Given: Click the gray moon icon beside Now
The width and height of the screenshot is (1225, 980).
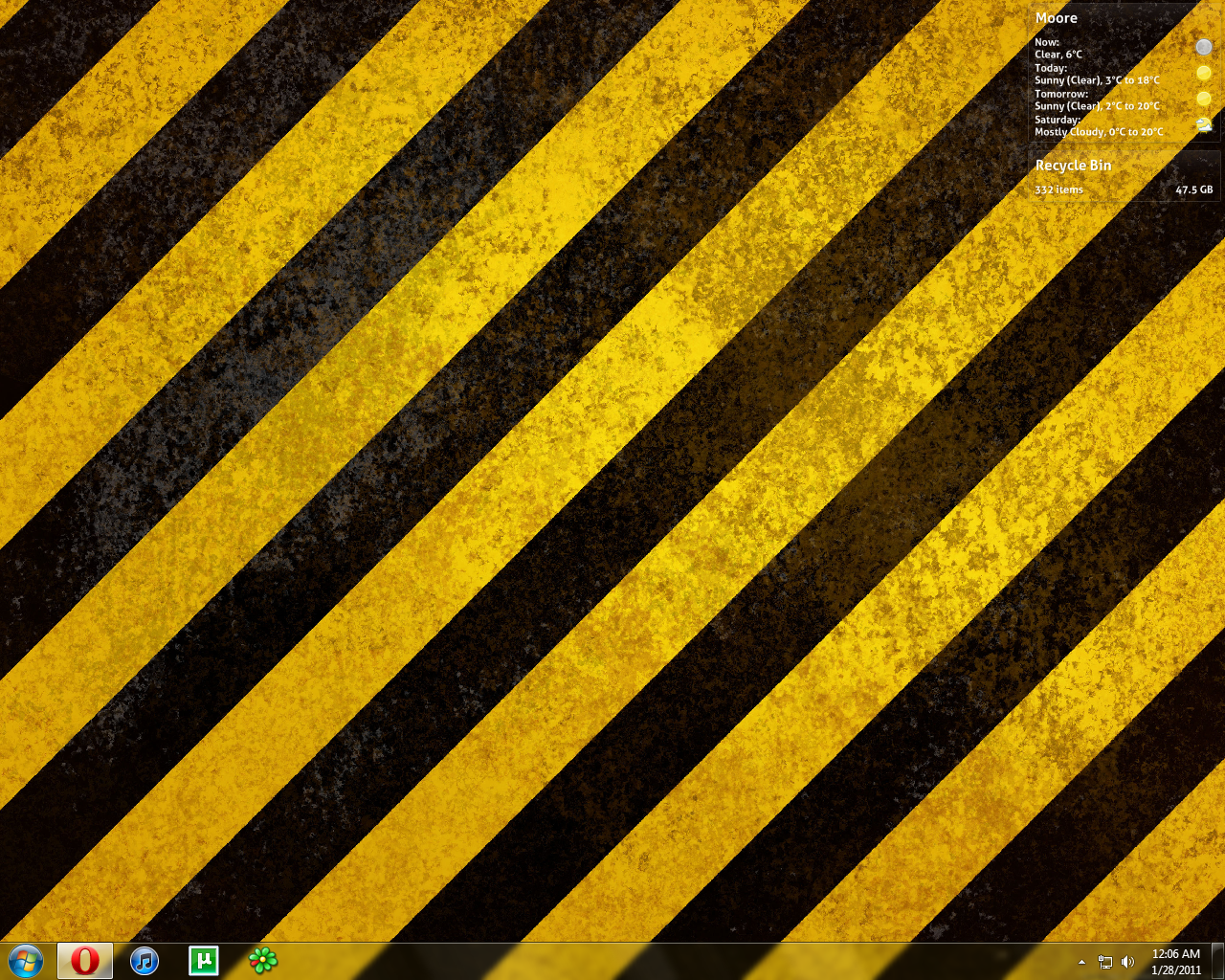Looking at the screenshot, I should click(x=1204, y=47).
